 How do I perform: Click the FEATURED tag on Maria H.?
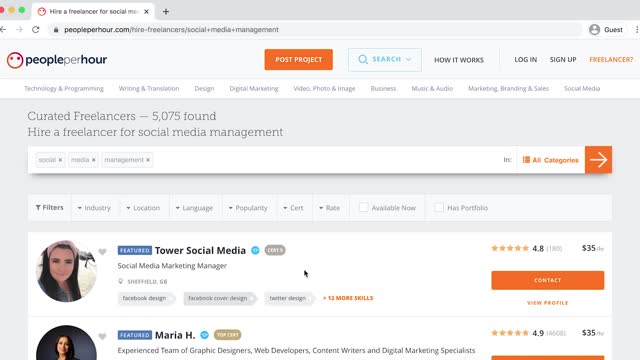135,335
